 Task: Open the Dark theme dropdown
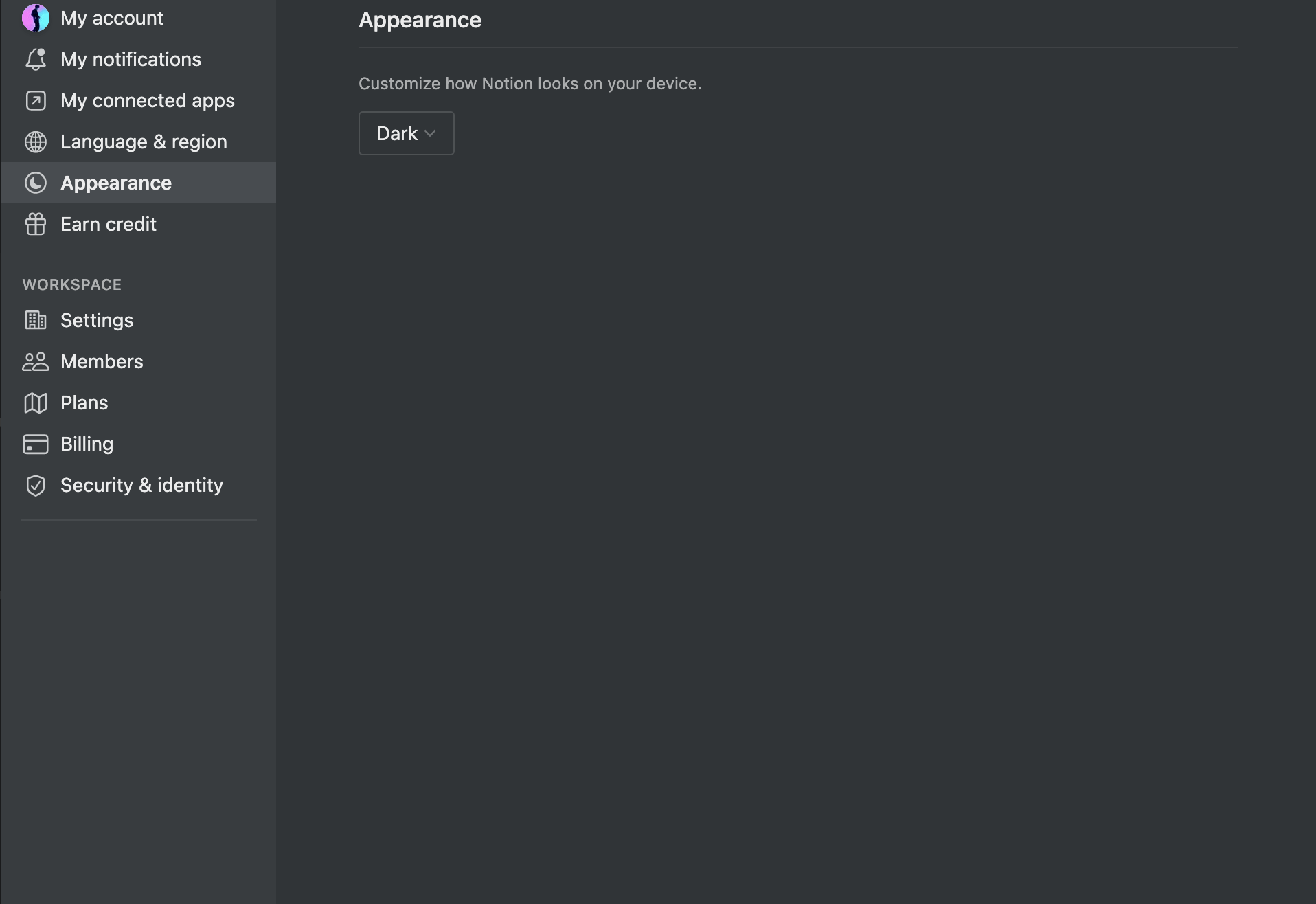click(x=406, y=133)
